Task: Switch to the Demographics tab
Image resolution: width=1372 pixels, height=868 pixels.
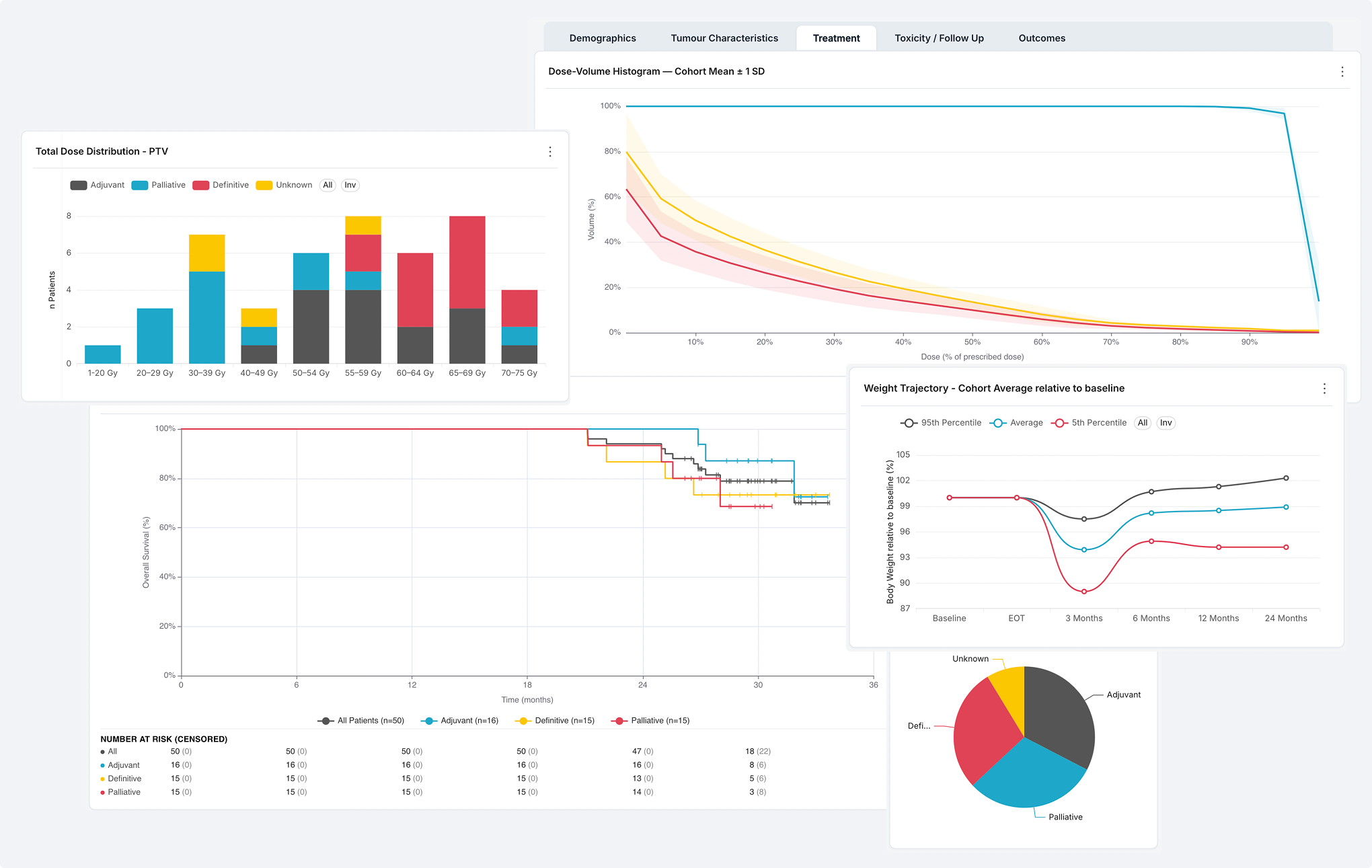Action: click(x=603, y=38)
